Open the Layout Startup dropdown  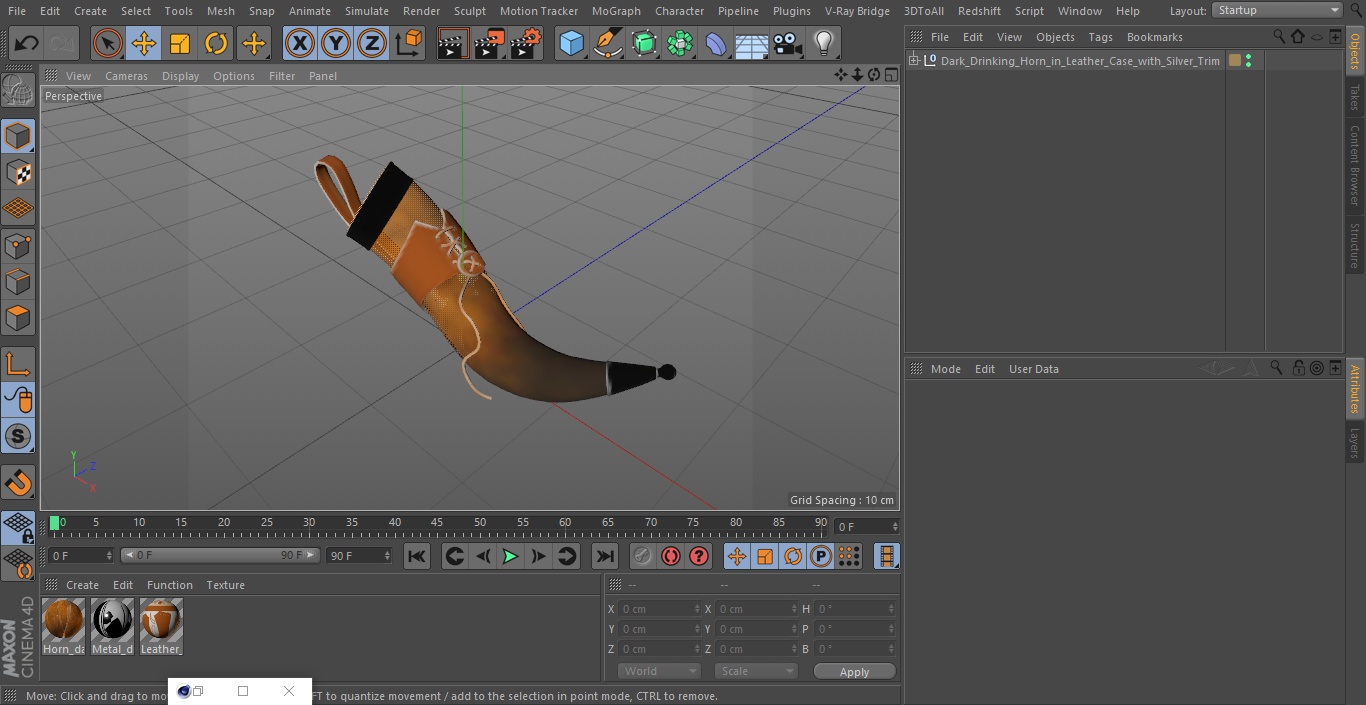pos(1278,10)
